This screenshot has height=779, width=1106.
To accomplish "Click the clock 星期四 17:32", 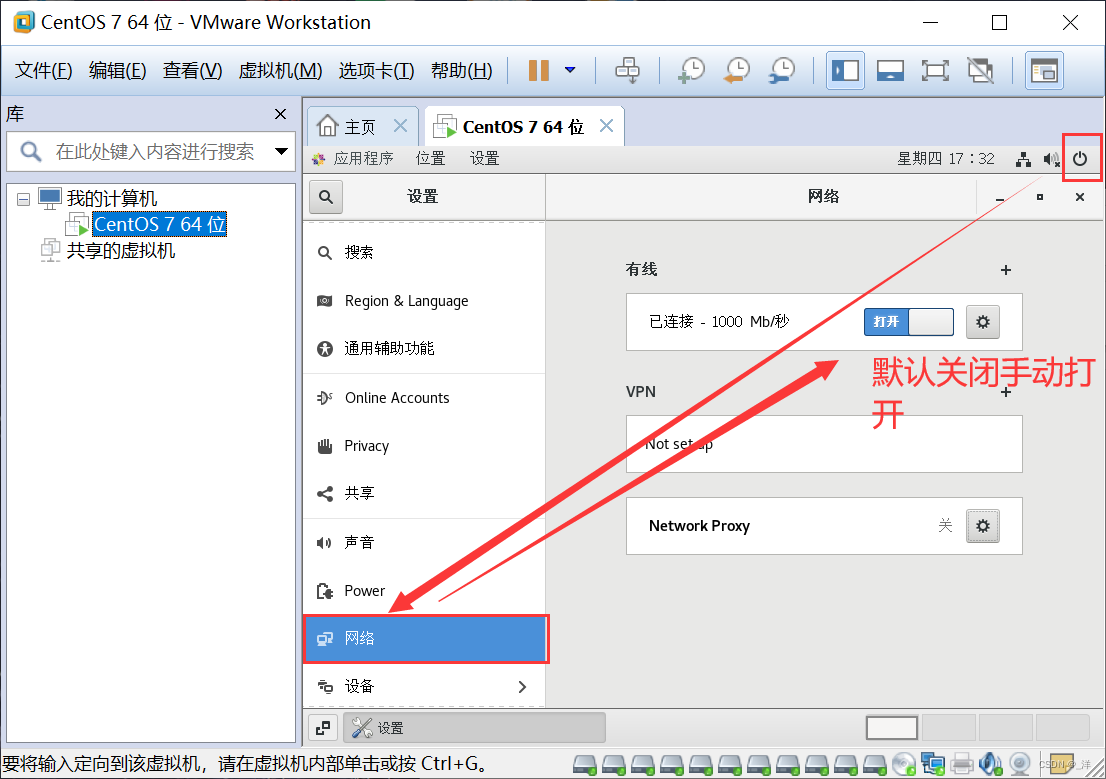I will click(x=946, y=159).
